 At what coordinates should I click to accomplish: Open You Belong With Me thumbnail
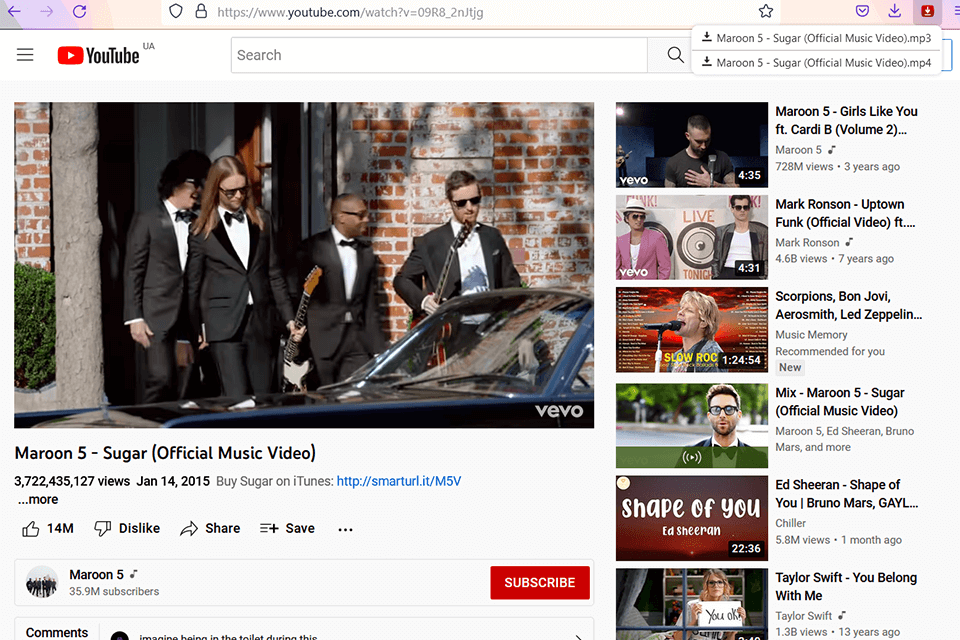[x=692, y=604]
